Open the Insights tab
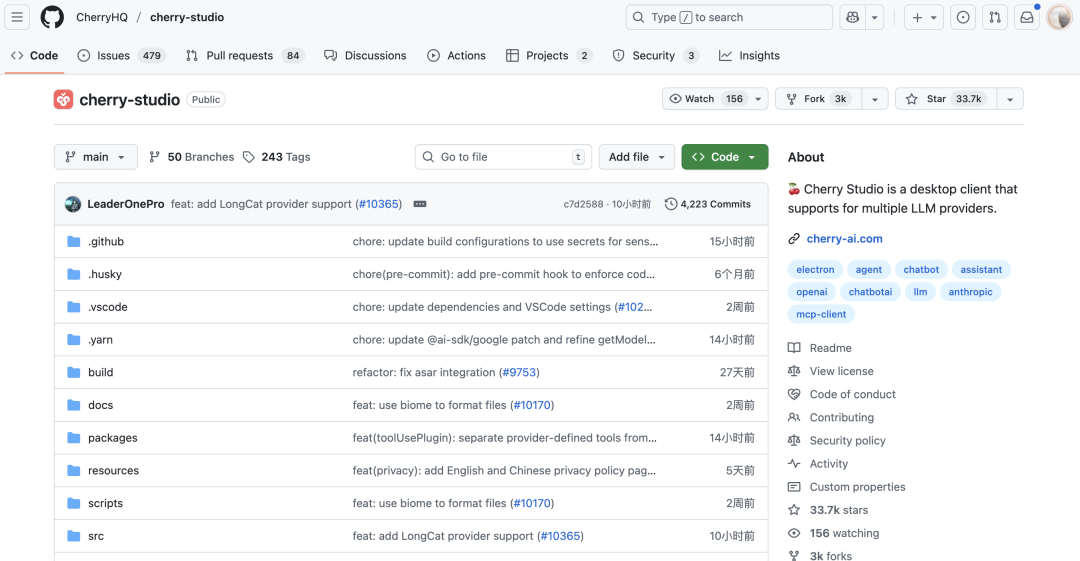The image size is (1080, 561). pos(749,55)
